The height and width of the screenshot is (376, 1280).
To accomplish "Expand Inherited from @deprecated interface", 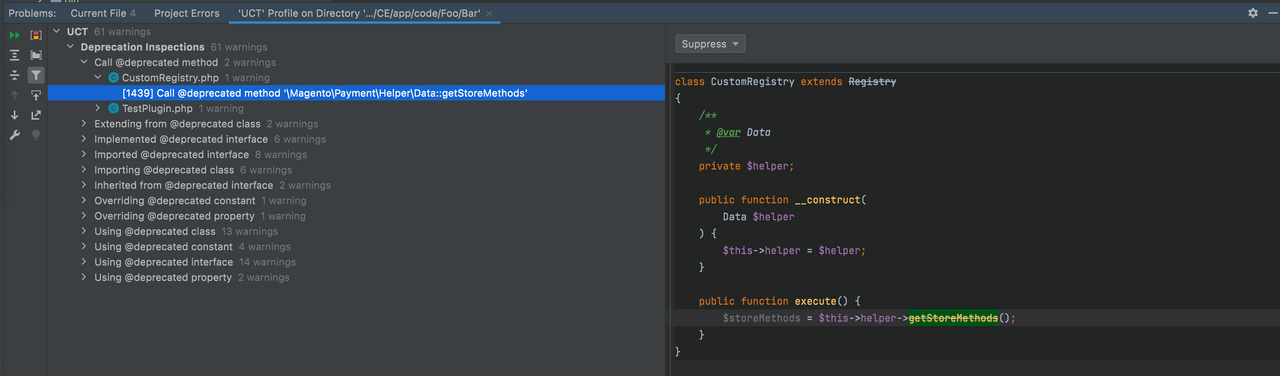I will pyautogui.click(x=85, y=185).
